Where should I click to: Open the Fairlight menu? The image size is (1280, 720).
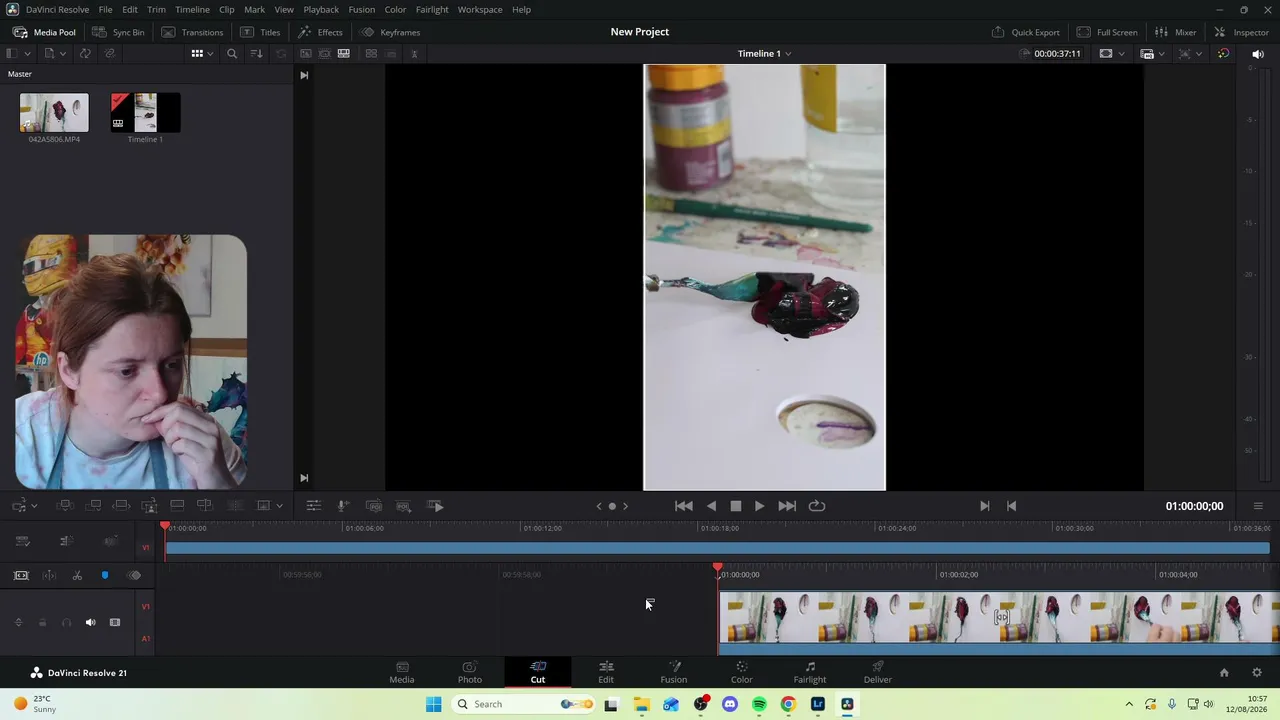click(x=432, y=9)
